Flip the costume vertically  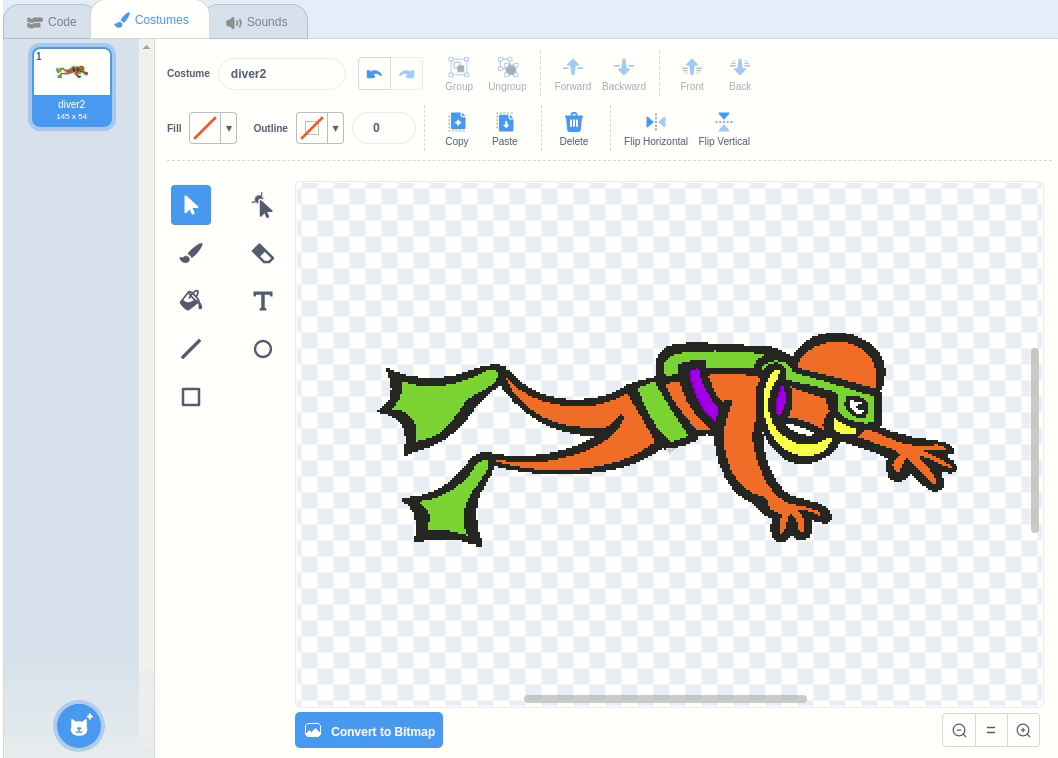pos(724,129)
